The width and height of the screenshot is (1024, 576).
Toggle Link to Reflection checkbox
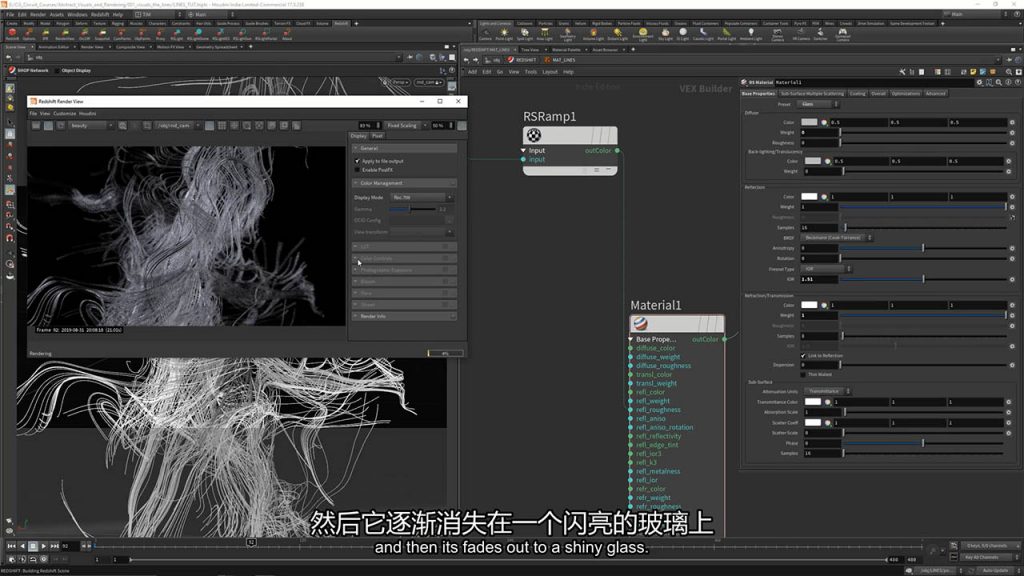803,356
